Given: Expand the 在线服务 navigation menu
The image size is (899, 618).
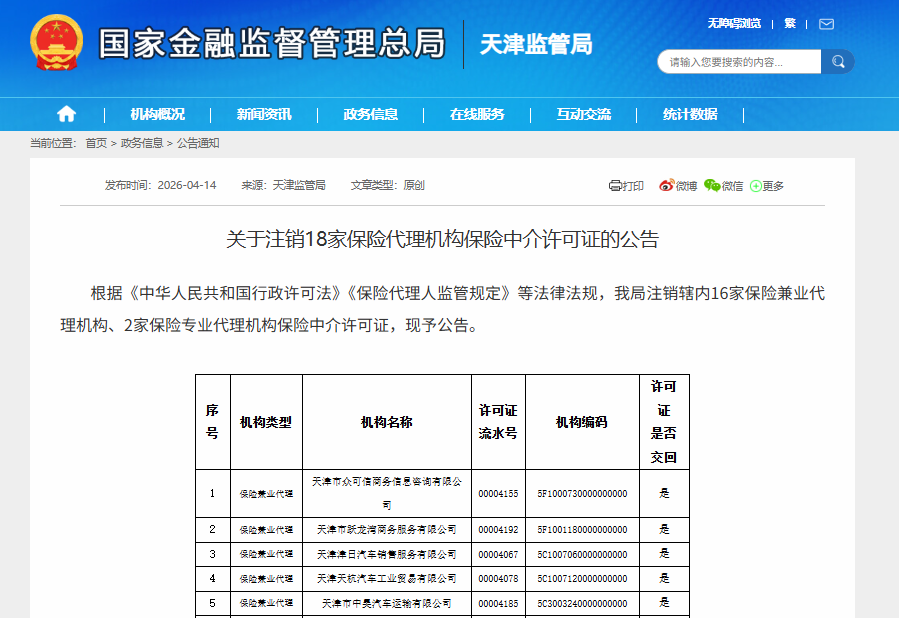Looking at the screenshot, I should 477,114.
